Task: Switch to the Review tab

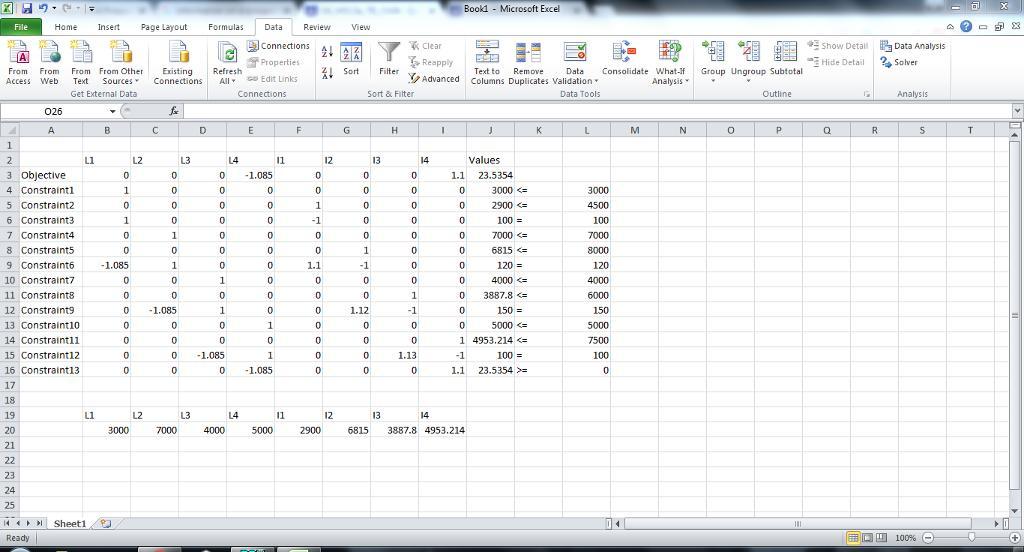Action: (x=317, y=27)
